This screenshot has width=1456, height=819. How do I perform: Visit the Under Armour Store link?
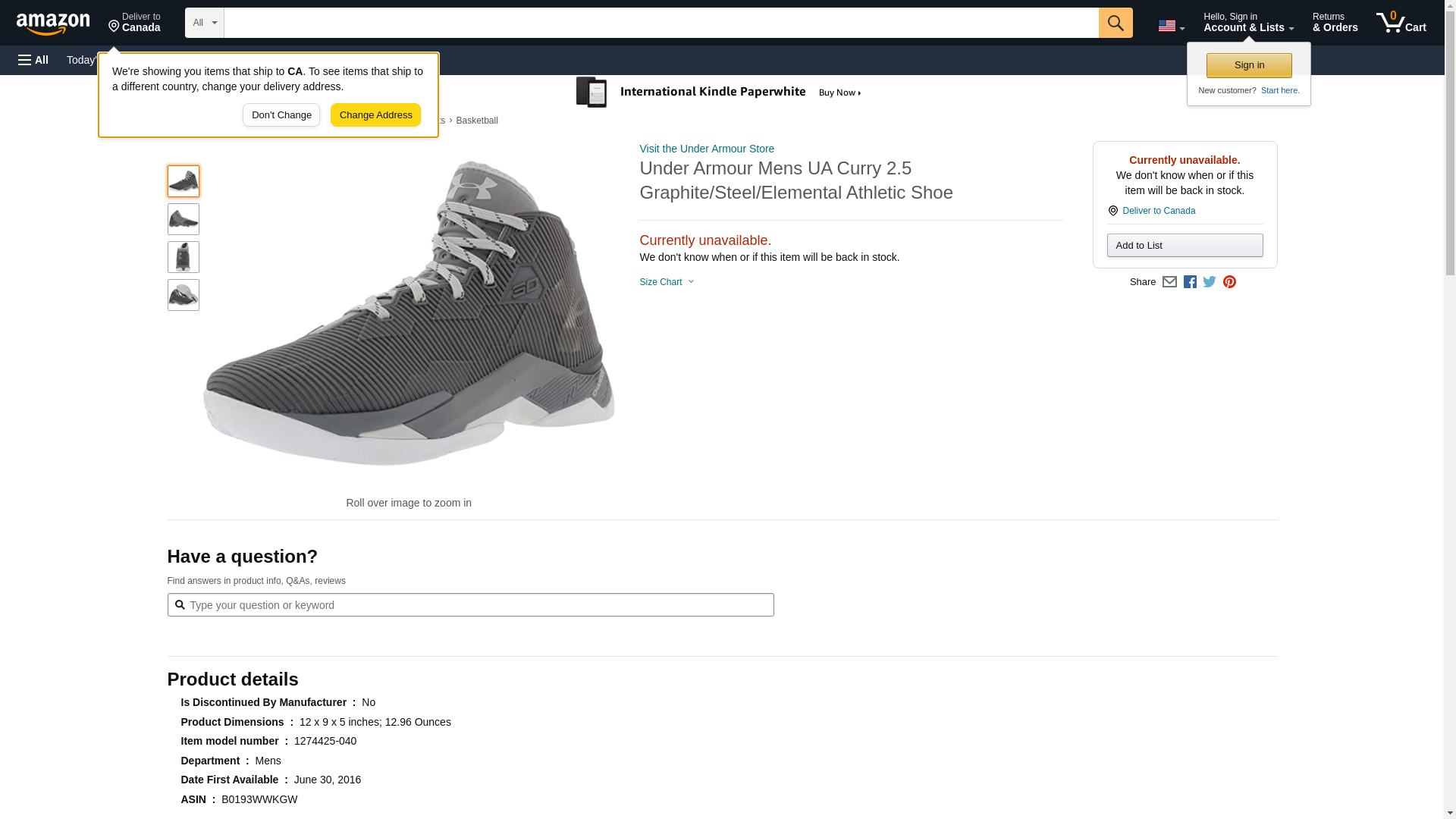pos(706,149)
